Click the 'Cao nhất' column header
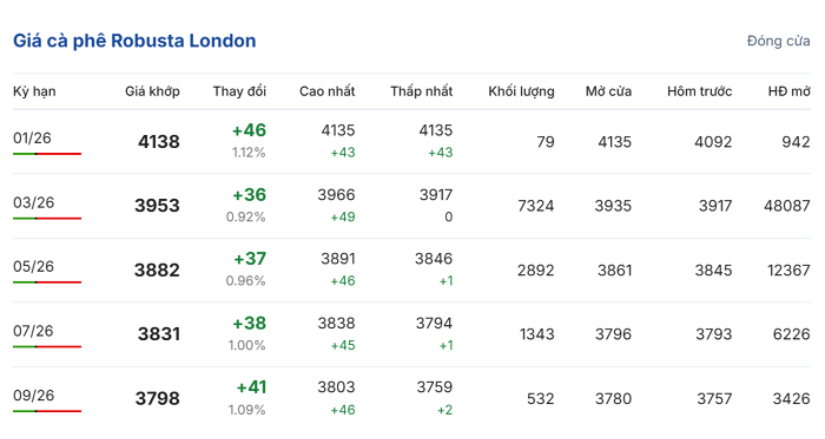This screenshot has height=439, width=825. click(327, 91)
